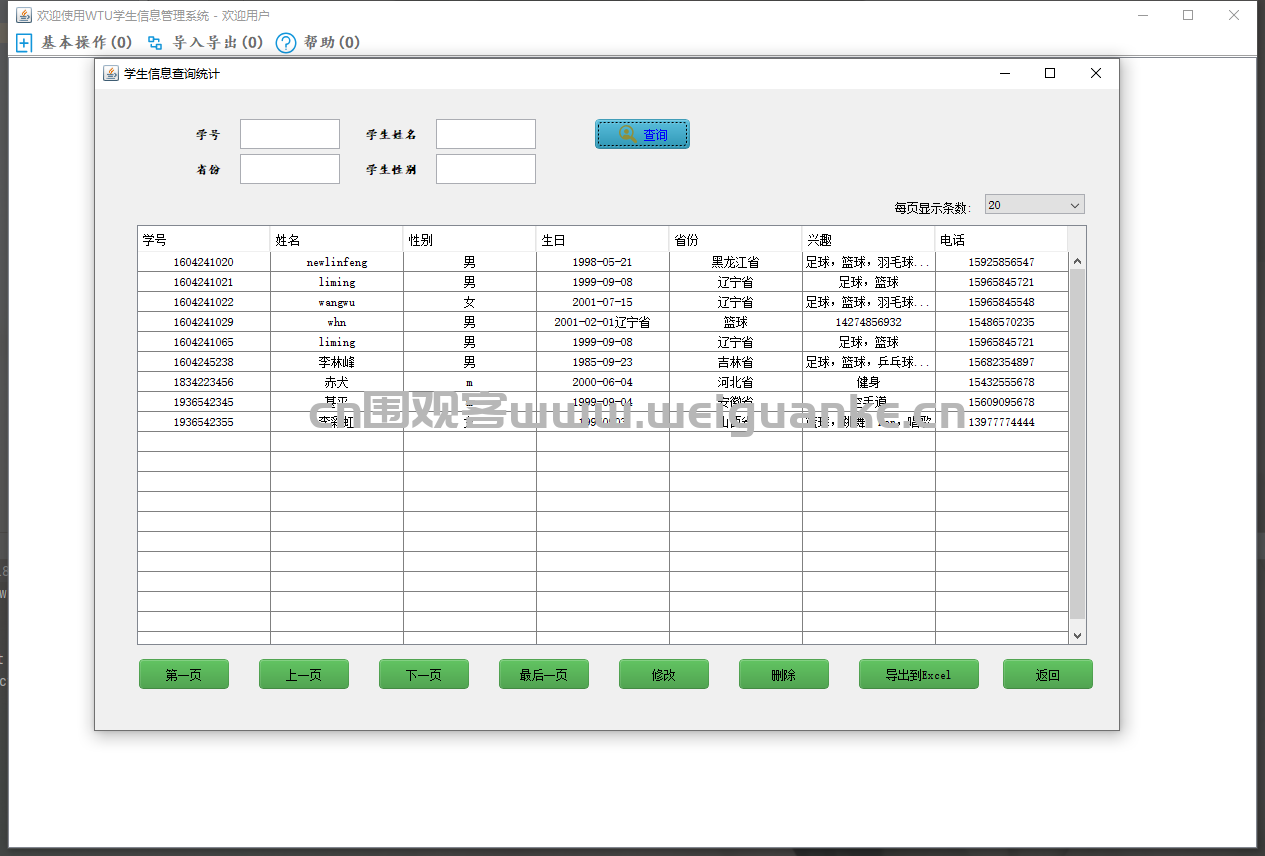The image size is (1265, 856).
Task: Click the magnifier icon on the 查询 button
Action: pyautogui.click(x=627, y=134)
